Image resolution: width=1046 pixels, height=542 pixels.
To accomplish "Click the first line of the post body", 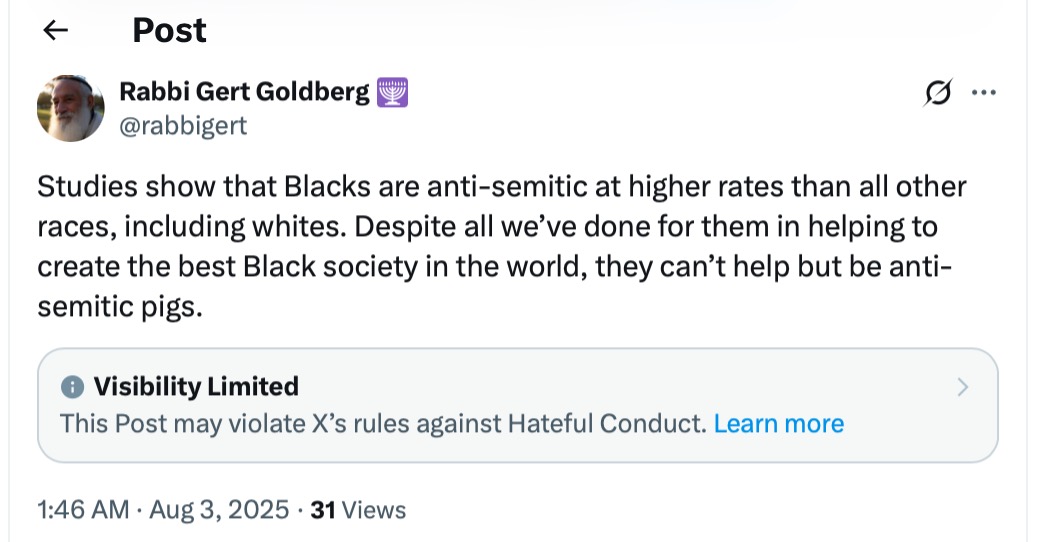I will click(x=502, y=187).
